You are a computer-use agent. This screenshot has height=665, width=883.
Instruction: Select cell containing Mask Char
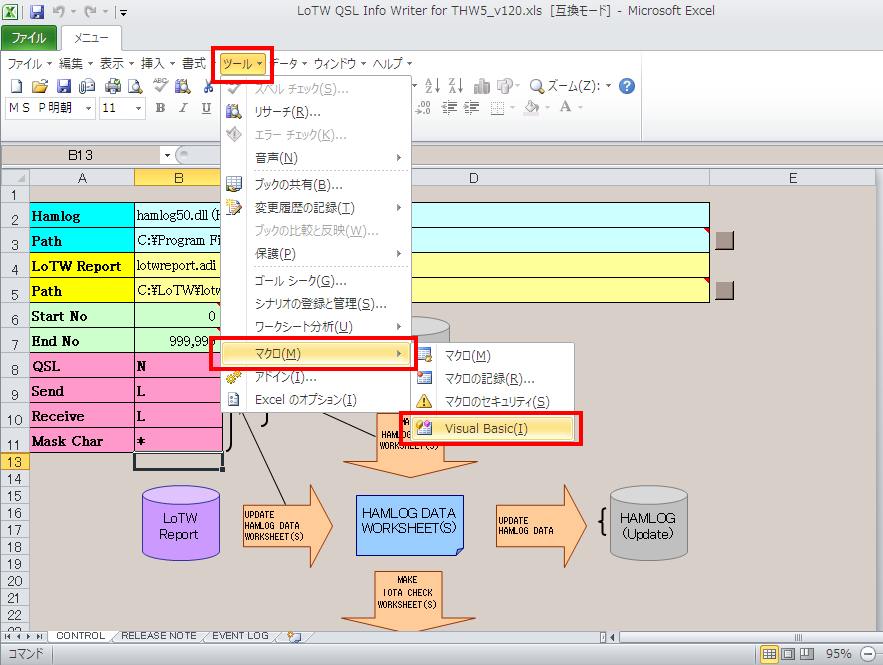tap(82, 441)
